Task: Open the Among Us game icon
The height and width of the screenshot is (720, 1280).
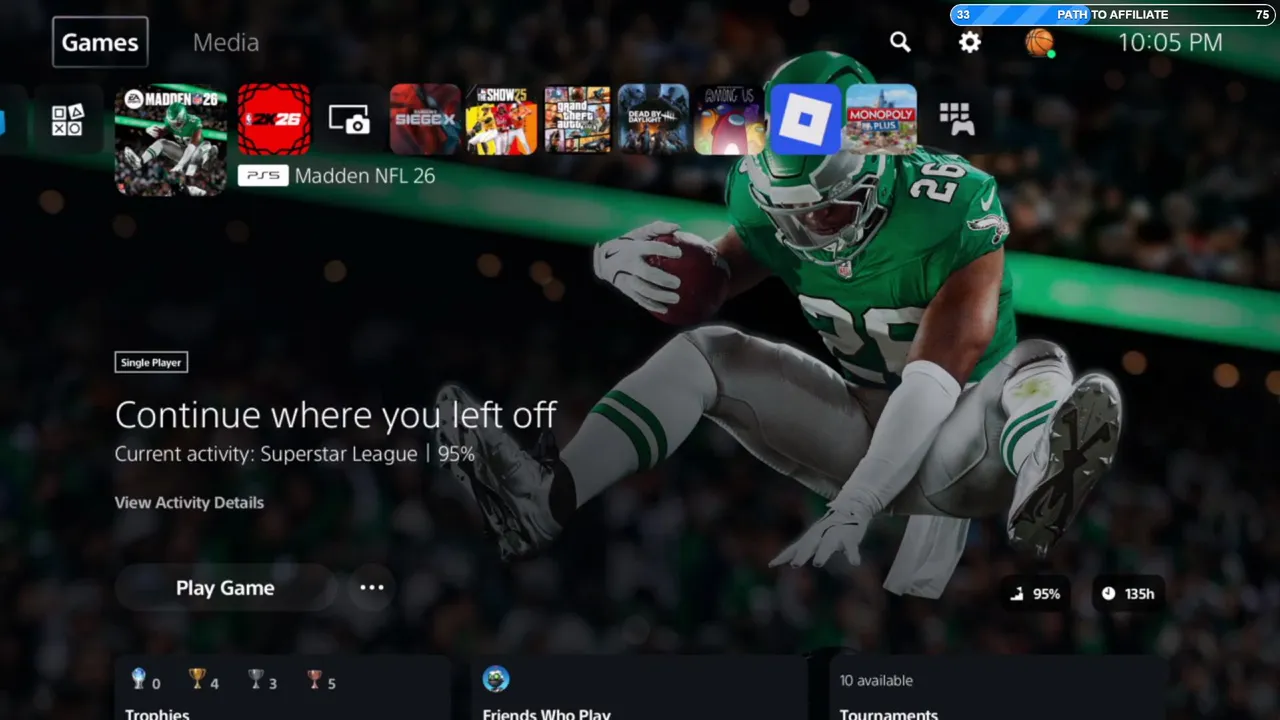Action: 729,119
